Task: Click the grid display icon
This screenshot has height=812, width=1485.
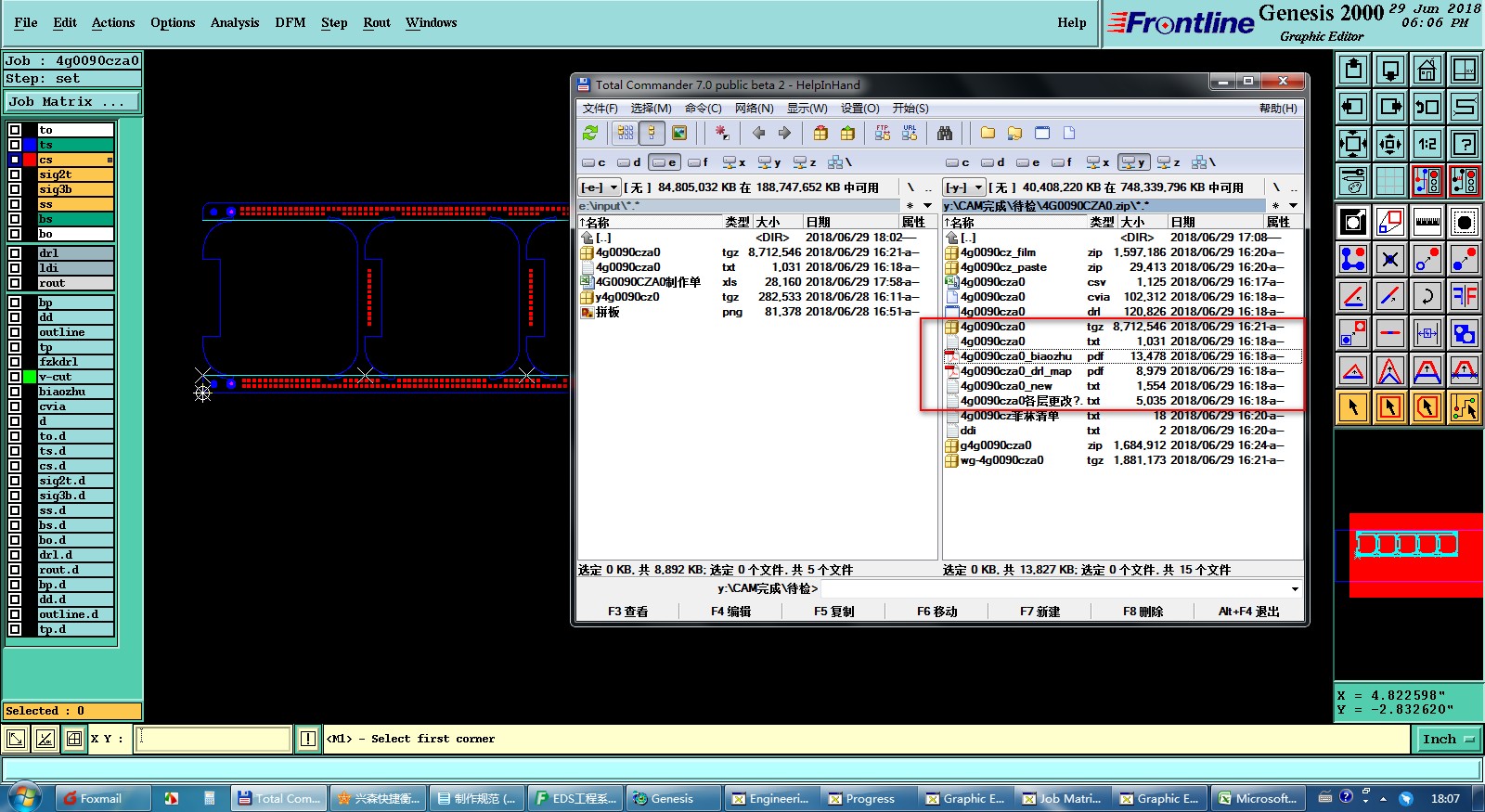Action: click(x=1389, y=181)
